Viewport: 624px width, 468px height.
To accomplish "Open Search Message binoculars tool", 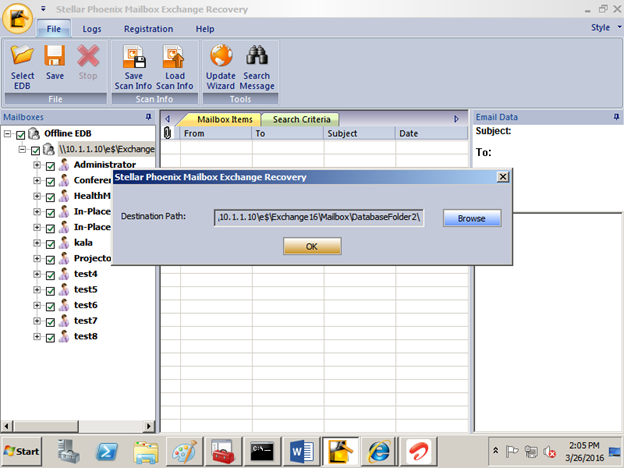I will (x=257, y=55).
